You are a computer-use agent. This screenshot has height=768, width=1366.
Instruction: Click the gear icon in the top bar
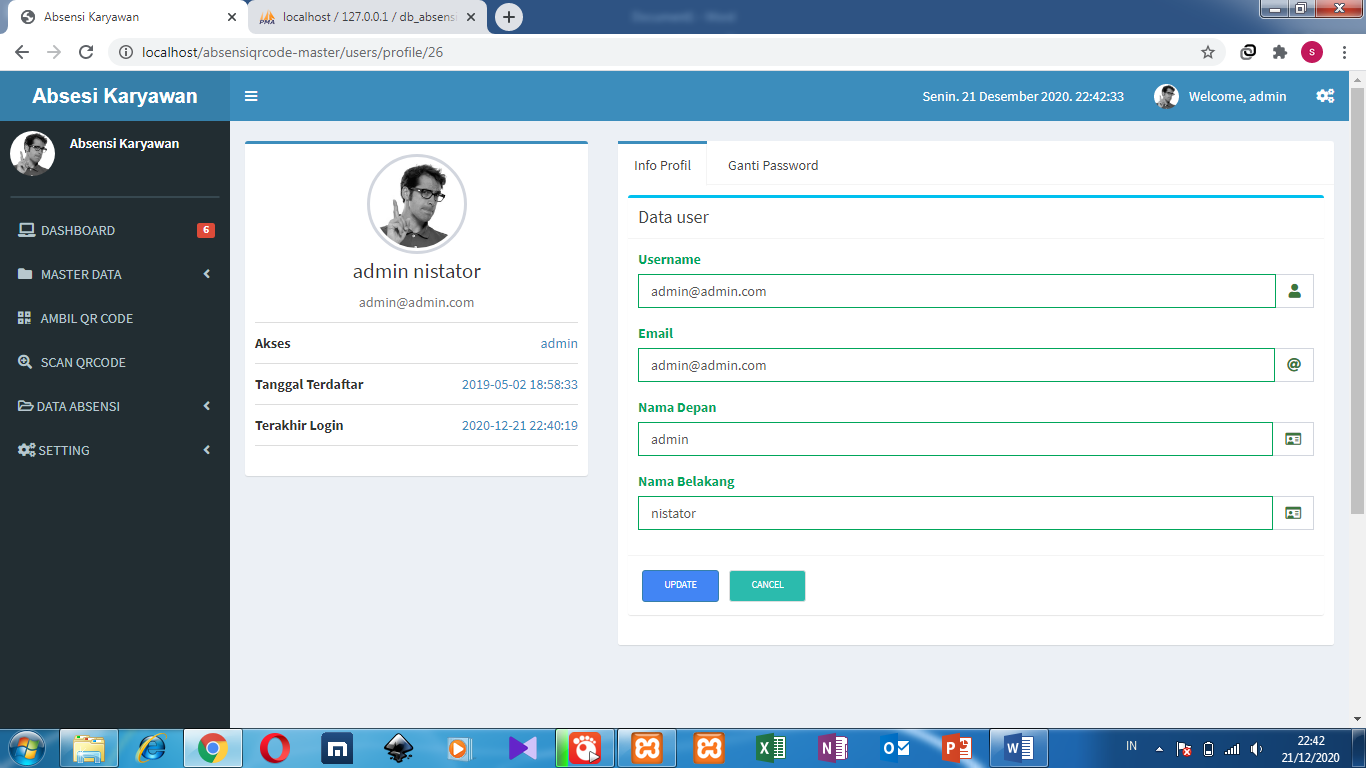(1325, 96)
